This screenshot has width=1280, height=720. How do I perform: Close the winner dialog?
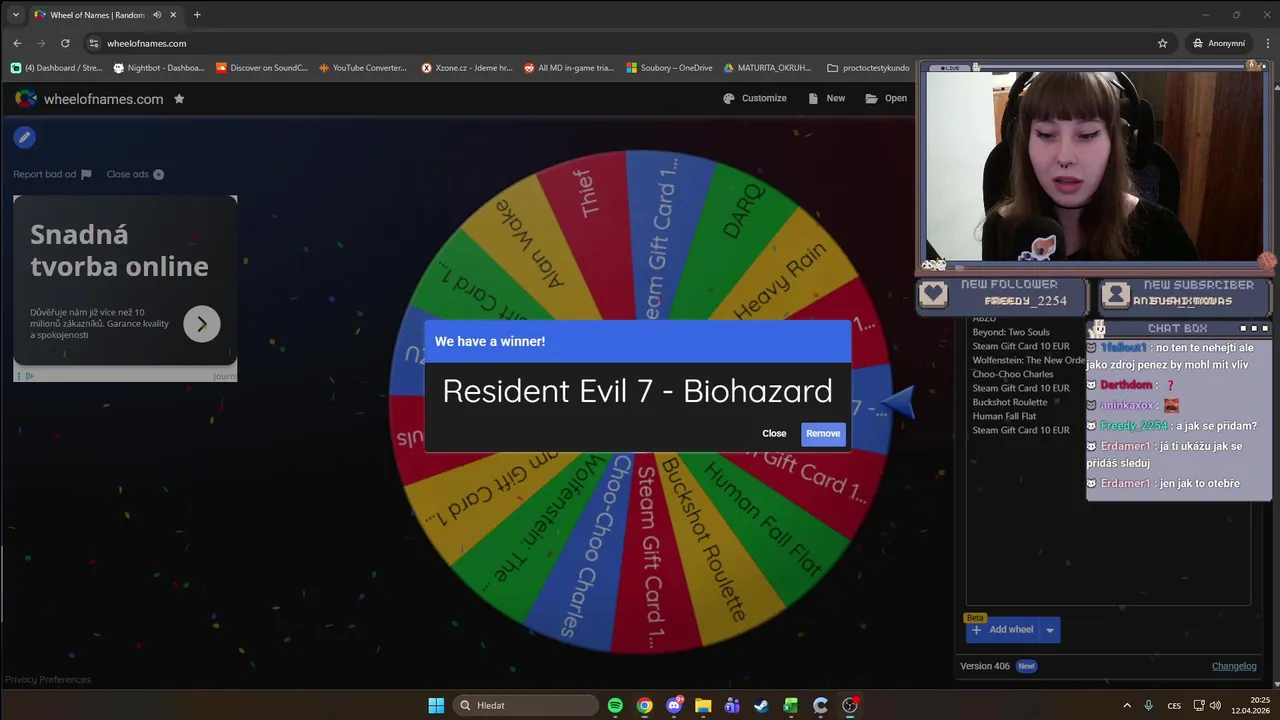point(774,433)
